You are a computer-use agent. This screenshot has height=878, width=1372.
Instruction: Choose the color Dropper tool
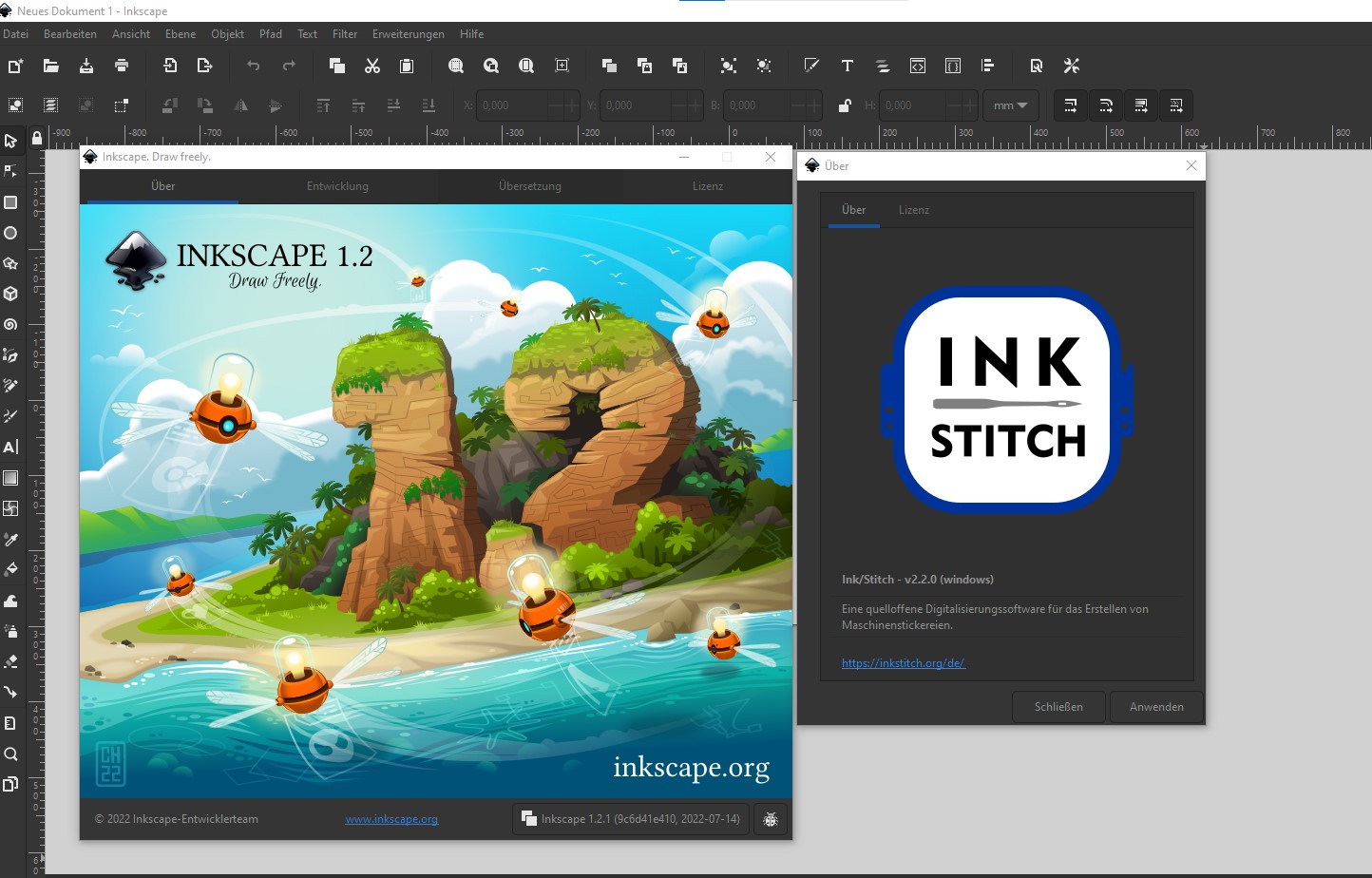pyautogui.click(x=11, y=539)
